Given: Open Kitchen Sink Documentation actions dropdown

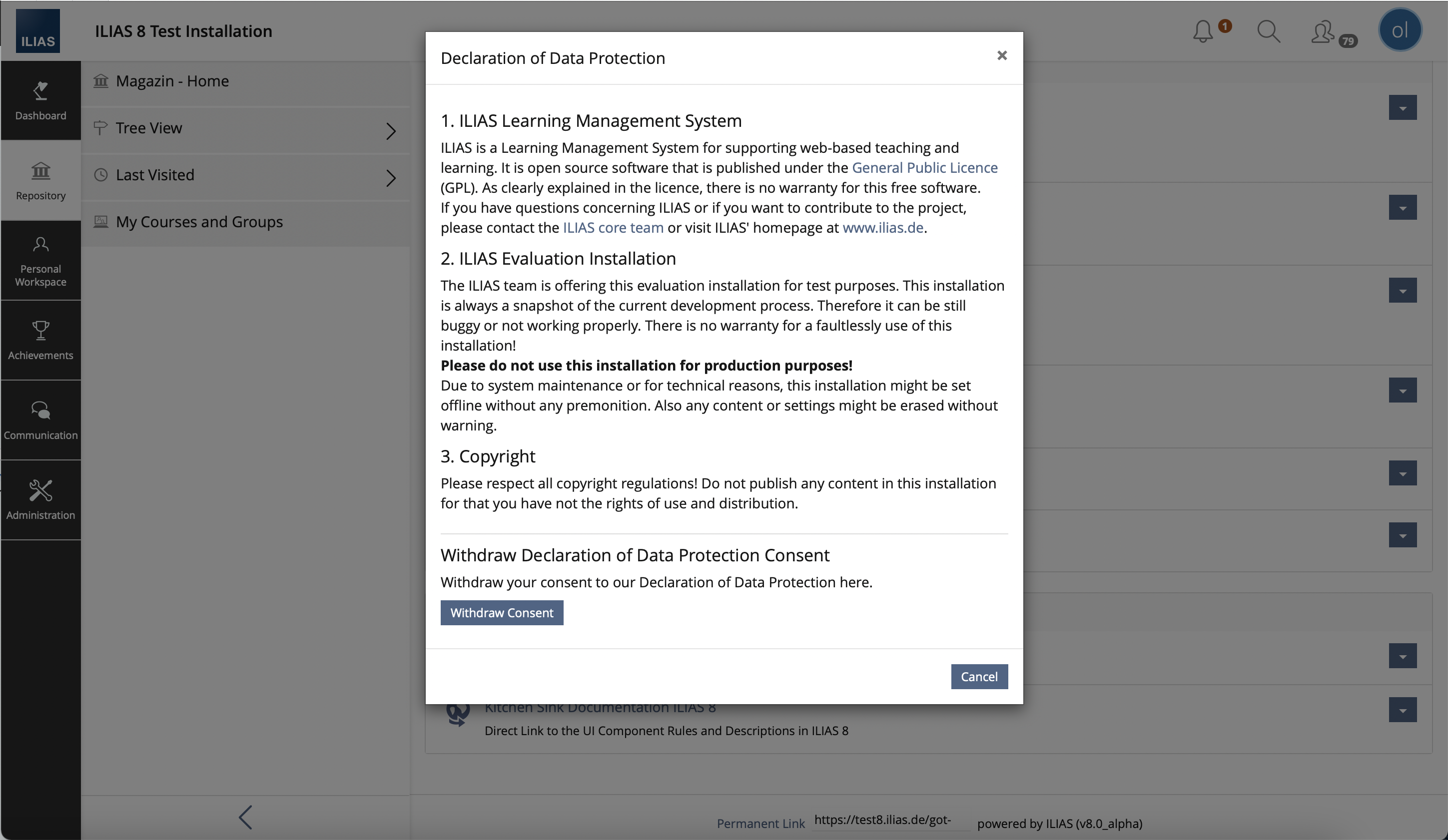Looking at the screenshot, I should point(1402,710).
